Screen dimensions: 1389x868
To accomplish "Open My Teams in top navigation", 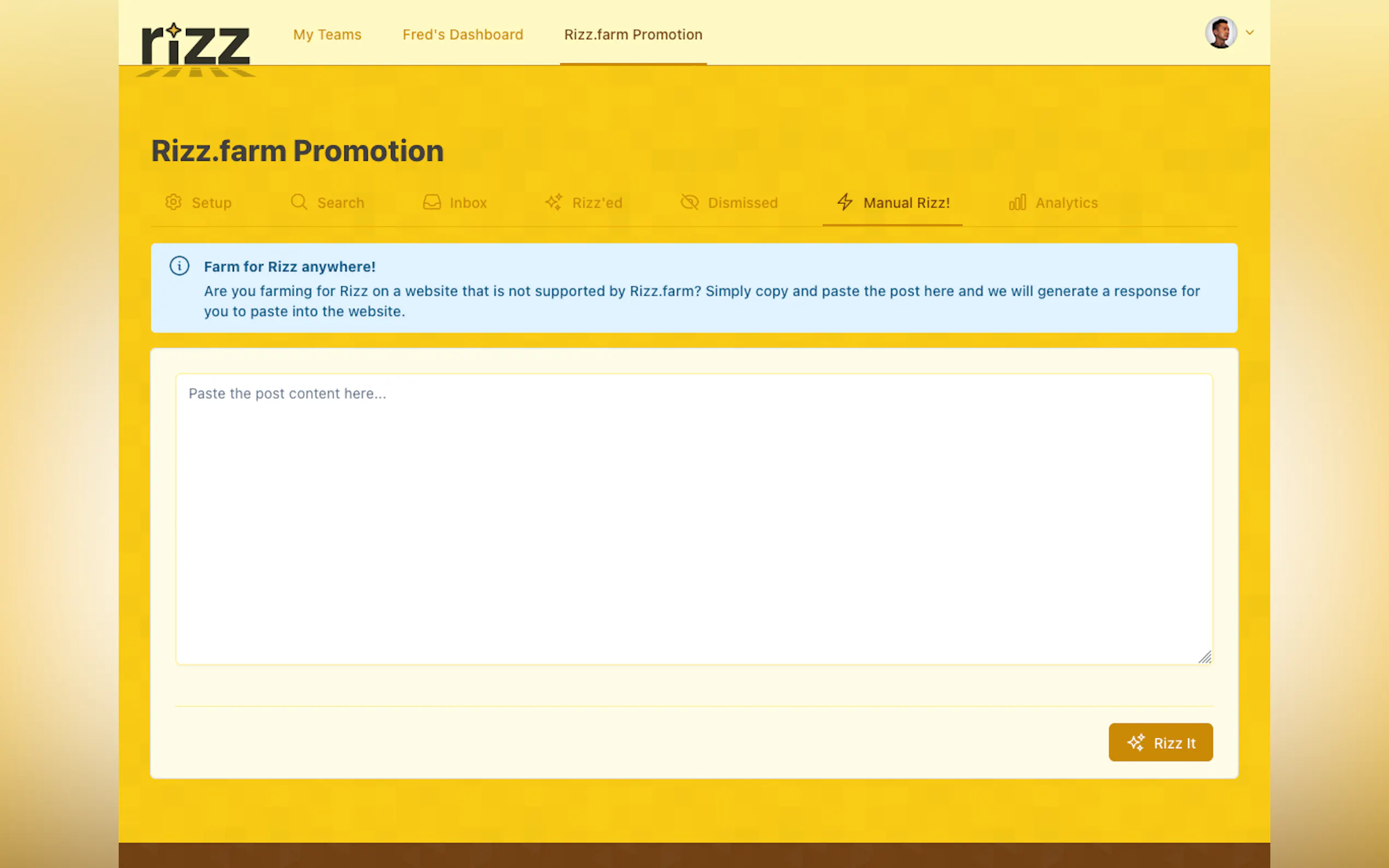I will (x=328, y=34).
